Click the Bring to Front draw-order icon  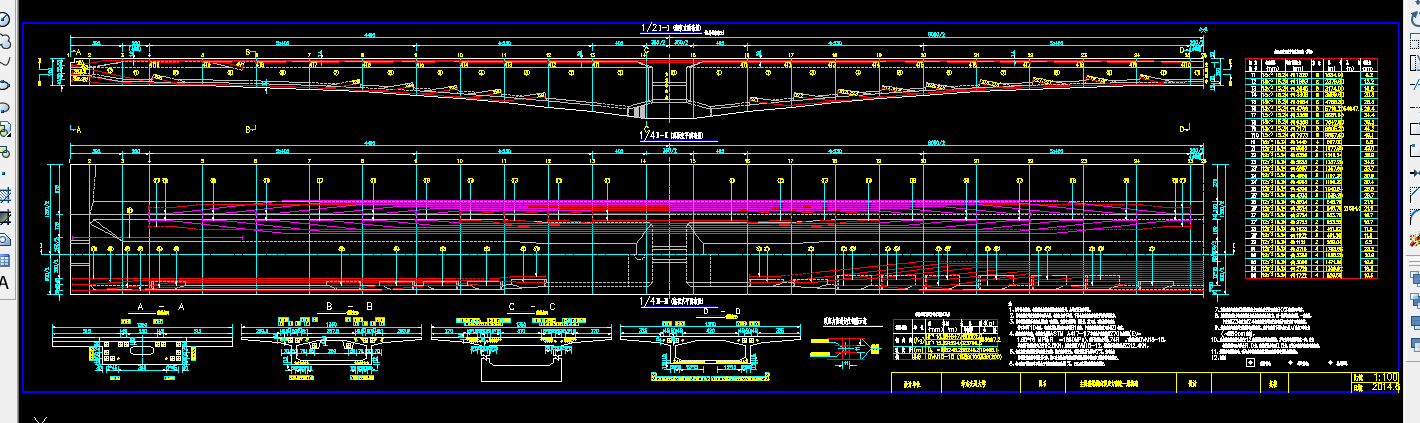(x=1413, y=278)
